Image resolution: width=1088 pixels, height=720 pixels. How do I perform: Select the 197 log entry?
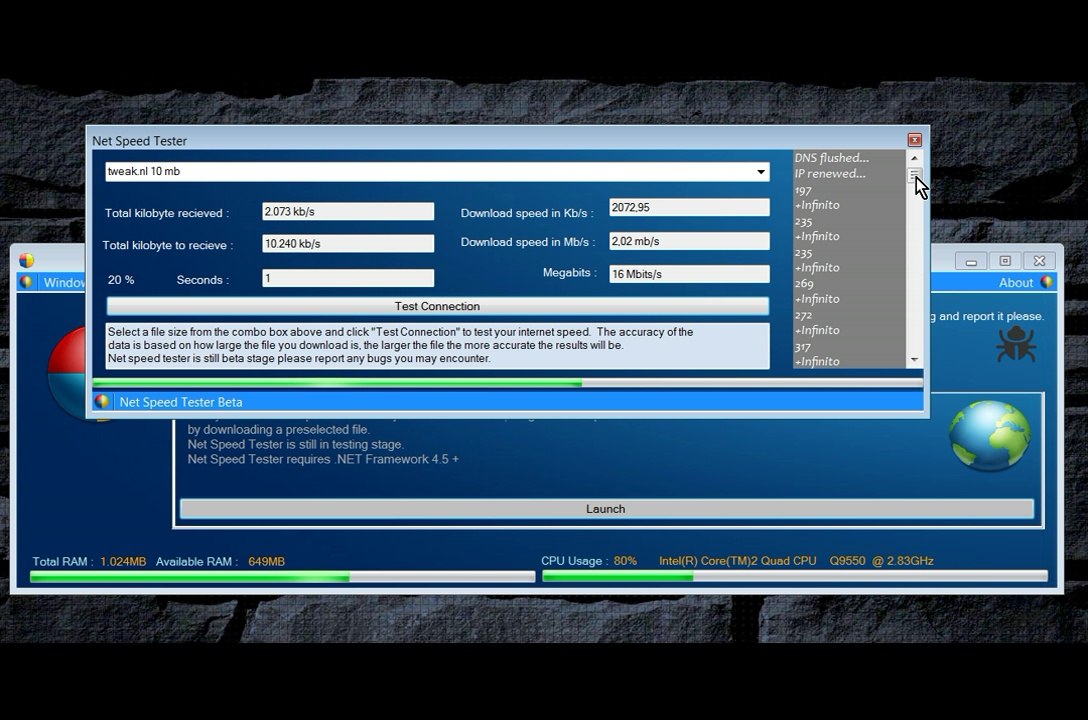click(x=803, y=191)
